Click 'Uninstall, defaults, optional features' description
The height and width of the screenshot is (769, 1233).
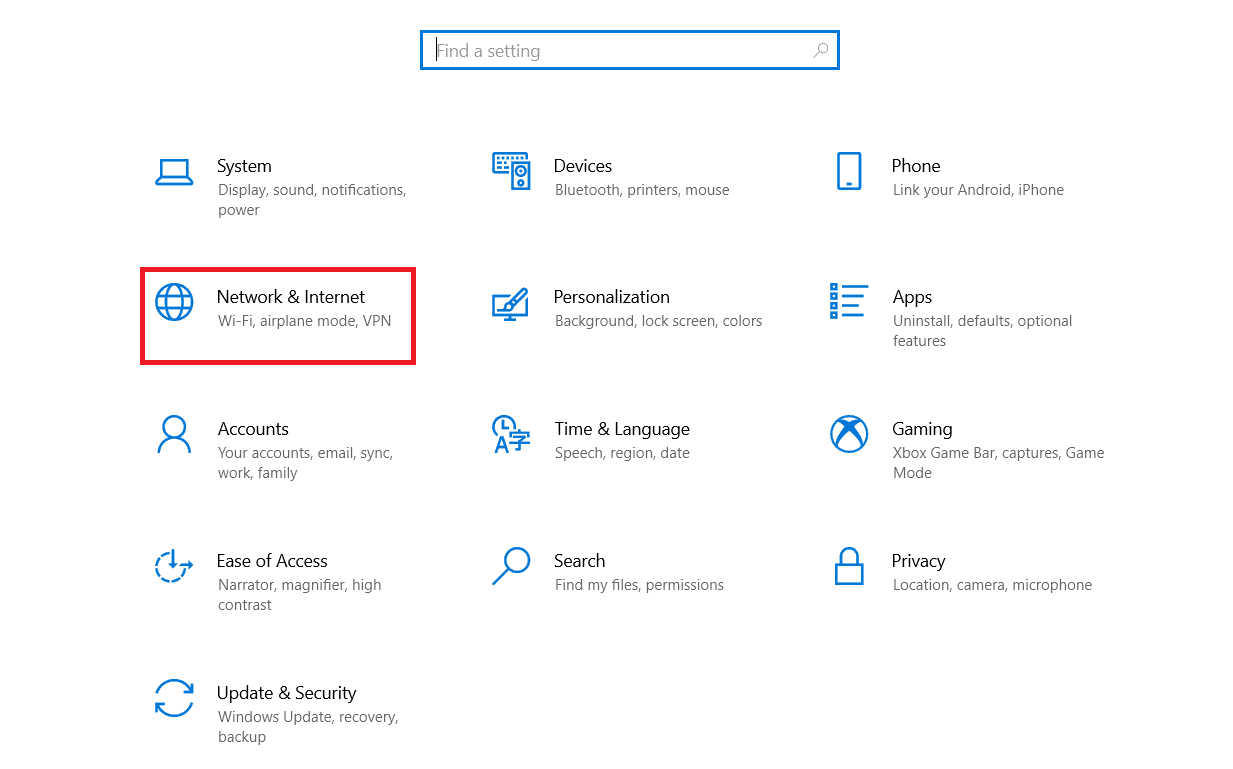[x=983, y=331]
